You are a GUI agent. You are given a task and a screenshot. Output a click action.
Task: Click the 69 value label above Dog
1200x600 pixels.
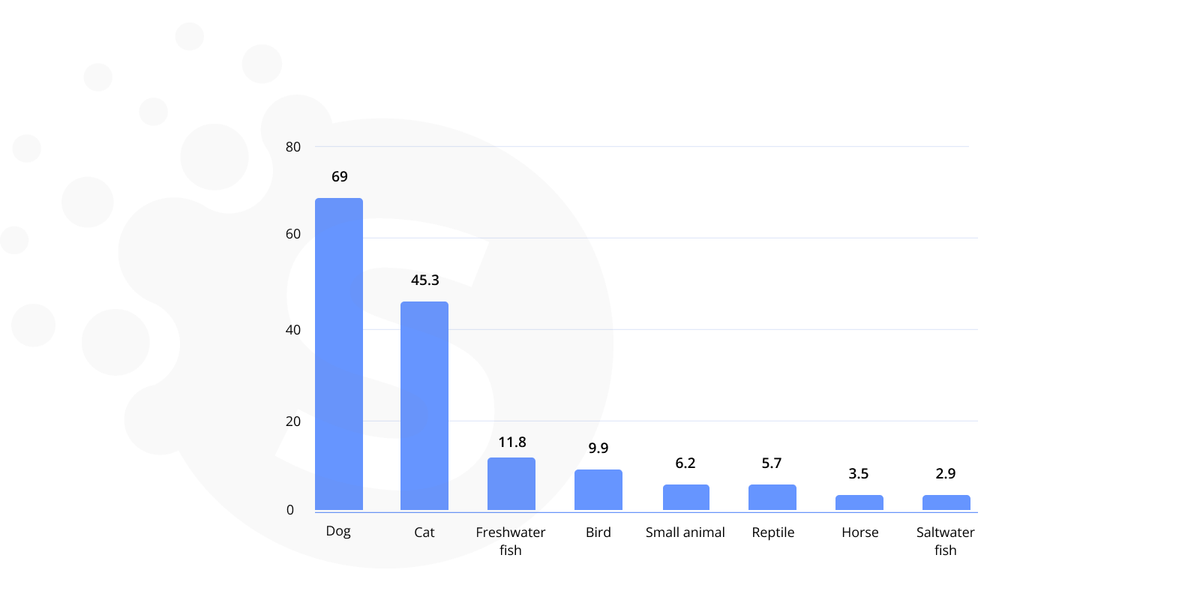(339, 176)
